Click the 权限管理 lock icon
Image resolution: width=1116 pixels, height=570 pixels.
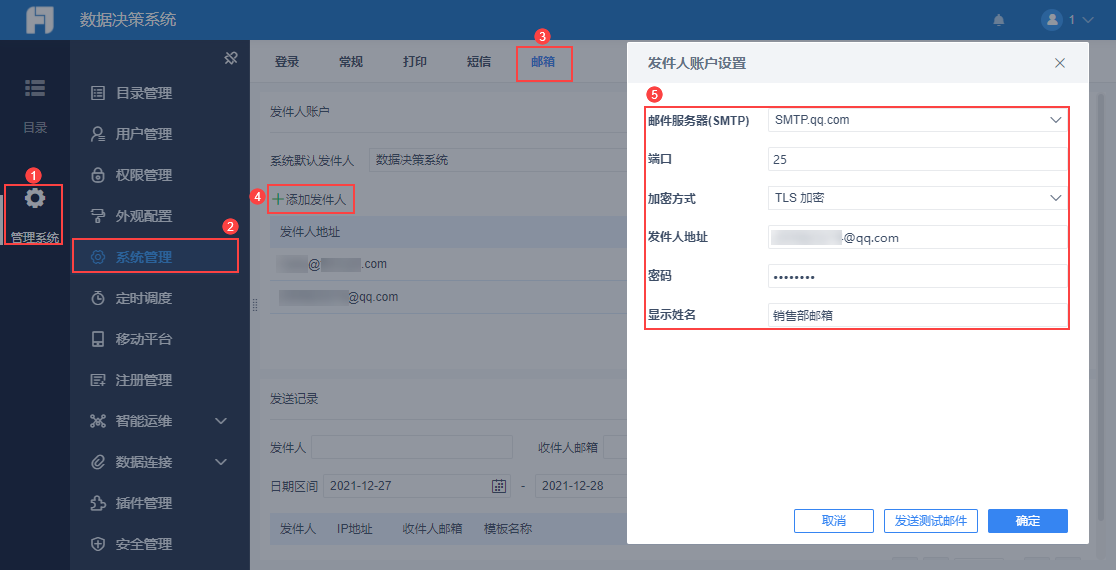coord(98,175)
